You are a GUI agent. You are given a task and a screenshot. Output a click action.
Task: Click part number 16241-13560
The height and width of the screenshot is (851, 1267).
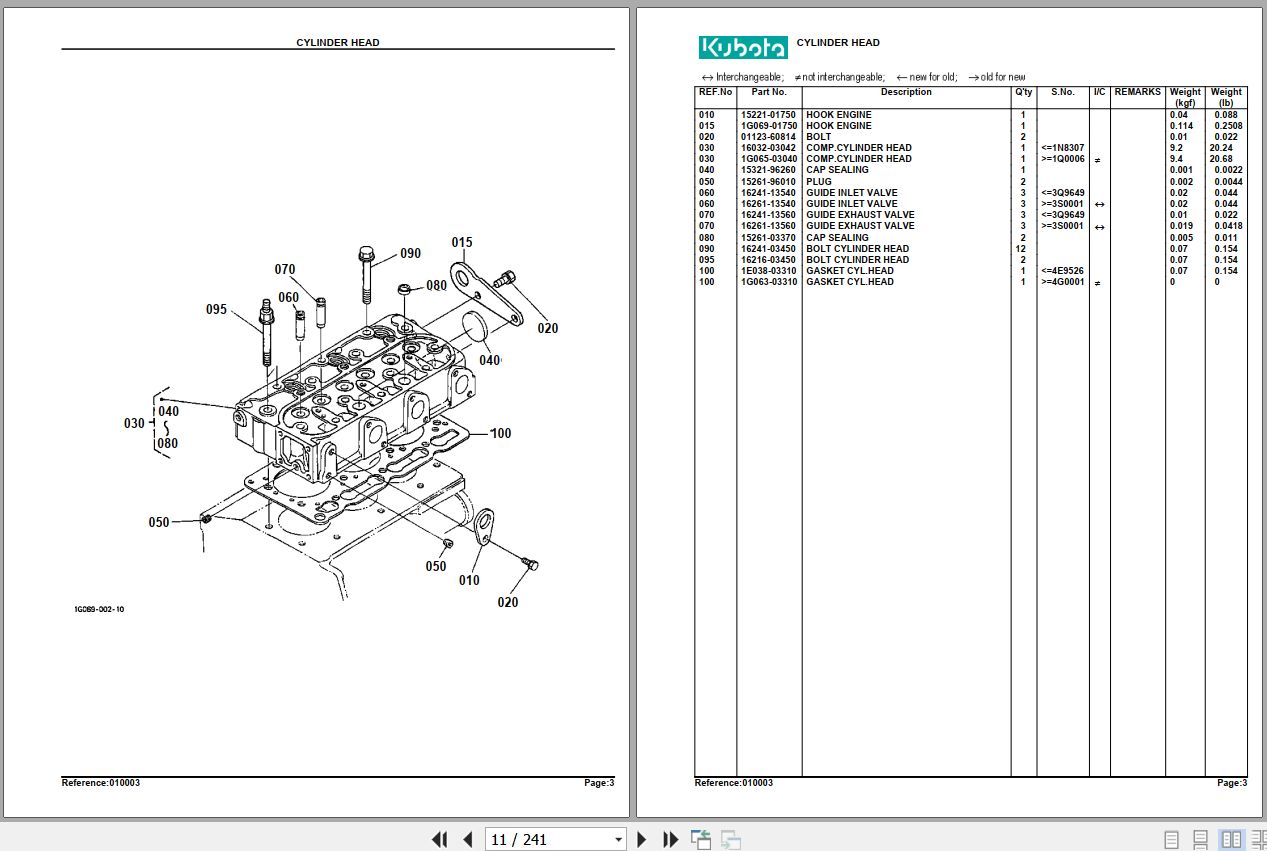coord(768,215)
